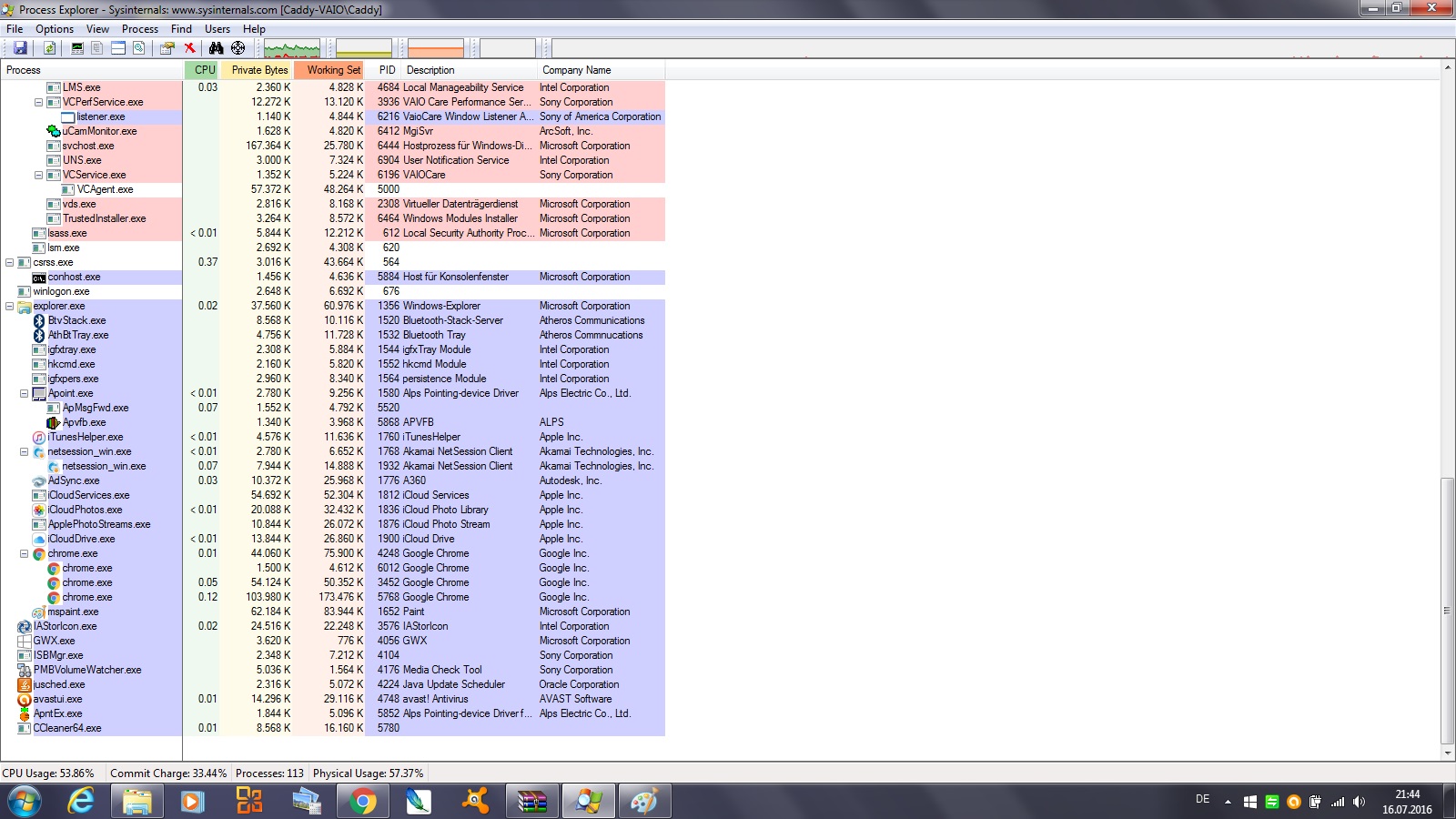This screenshot has height=819, width=1456.
Task: Click the binoculars Find icon
Action: click(217, 48)
